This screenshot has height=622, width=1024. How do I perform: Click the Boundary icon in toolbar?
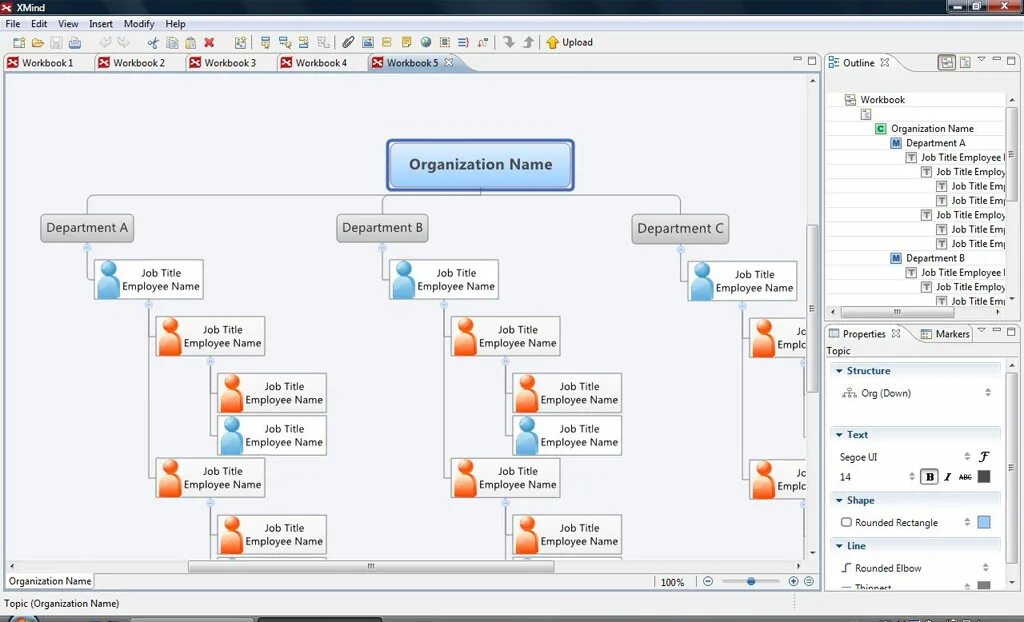(445, 42)
